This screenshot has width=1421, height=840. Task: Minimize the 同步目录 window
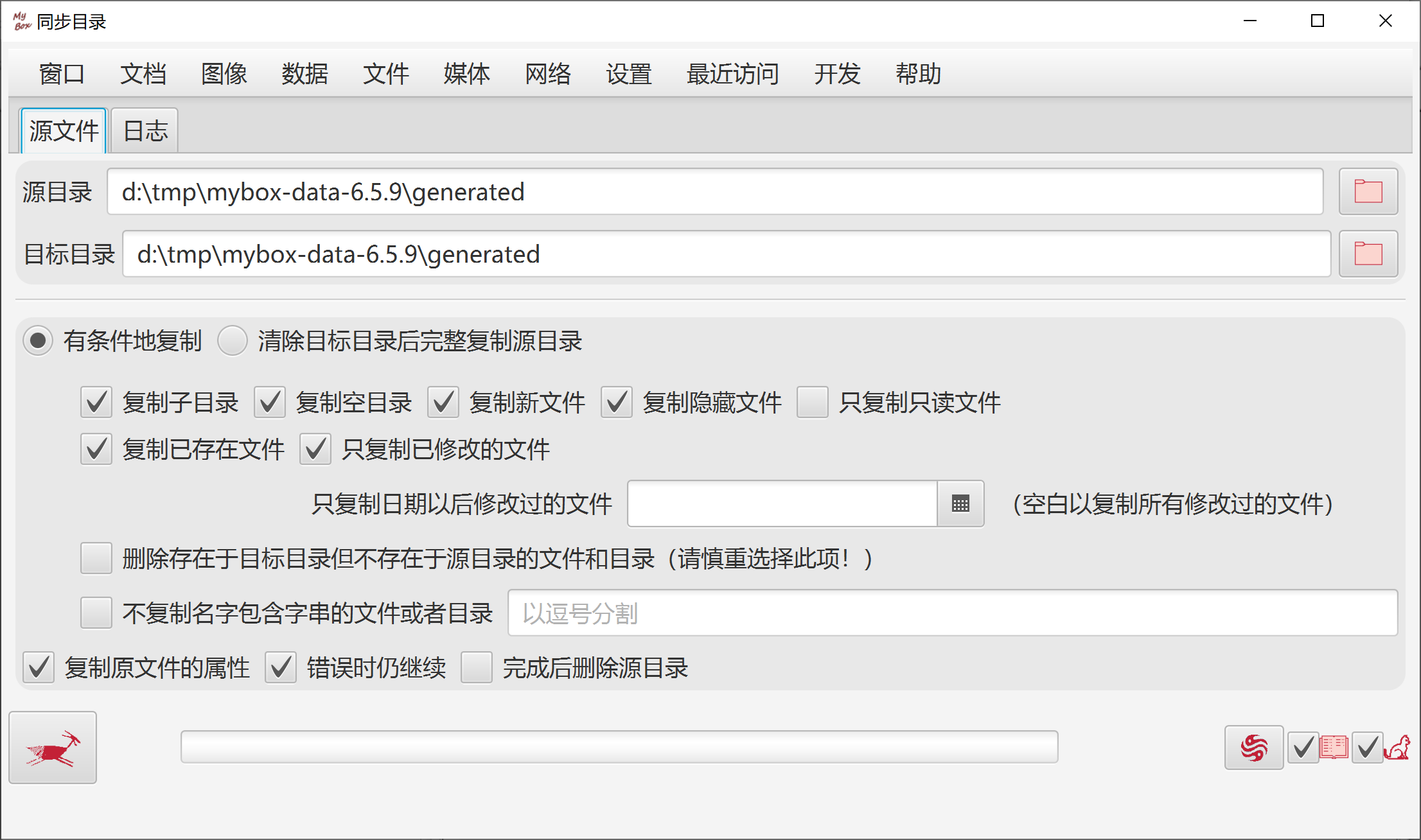[x=1250, y=21]
